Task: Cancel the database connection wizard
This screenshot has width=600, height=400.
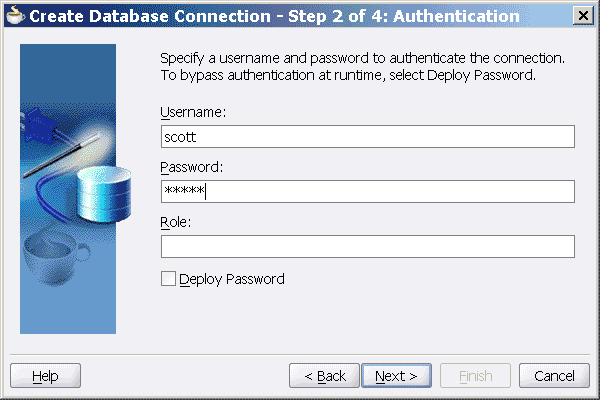Action: click(554, 376)
